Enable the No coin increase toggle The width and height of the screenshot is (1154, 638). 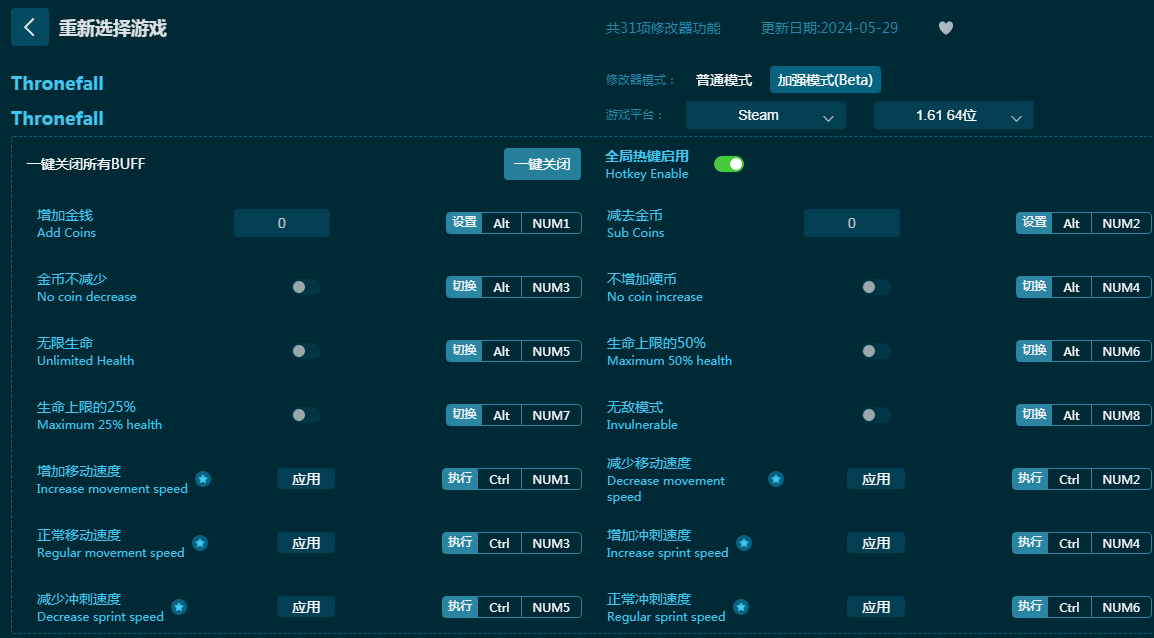(876, 287)
